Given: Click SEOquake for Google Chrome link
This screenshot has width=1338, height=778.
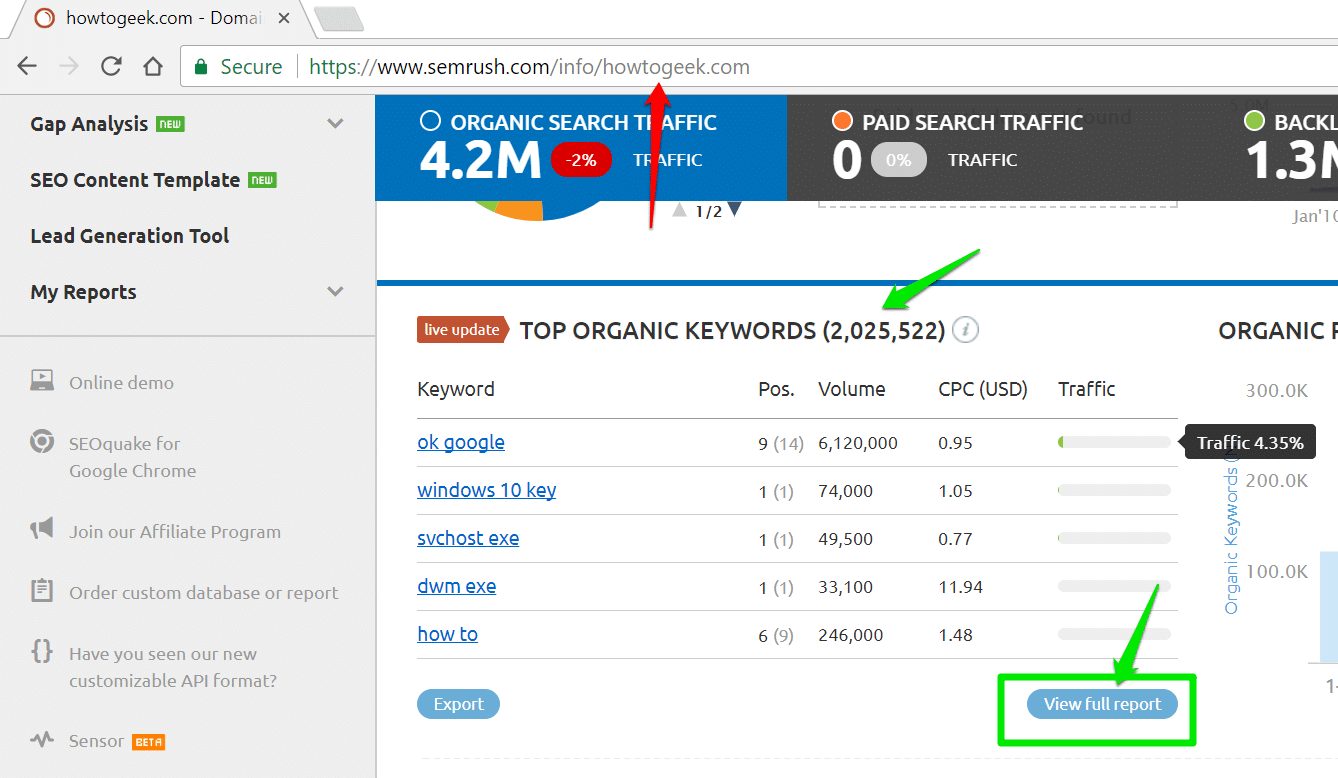Looking at the screenshot, I should [x=132, y=457].
